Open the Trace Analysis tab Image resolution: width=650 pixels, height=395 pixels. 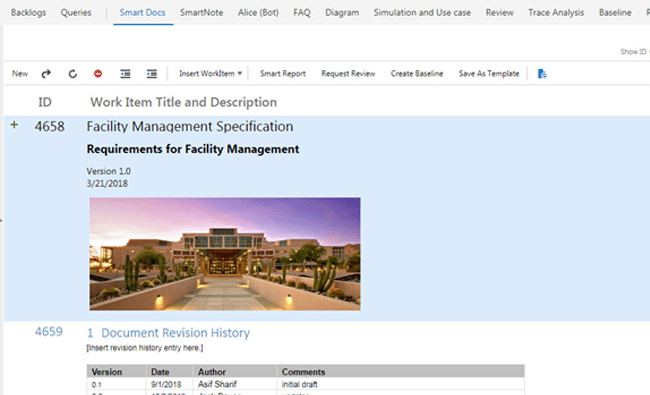556,12
